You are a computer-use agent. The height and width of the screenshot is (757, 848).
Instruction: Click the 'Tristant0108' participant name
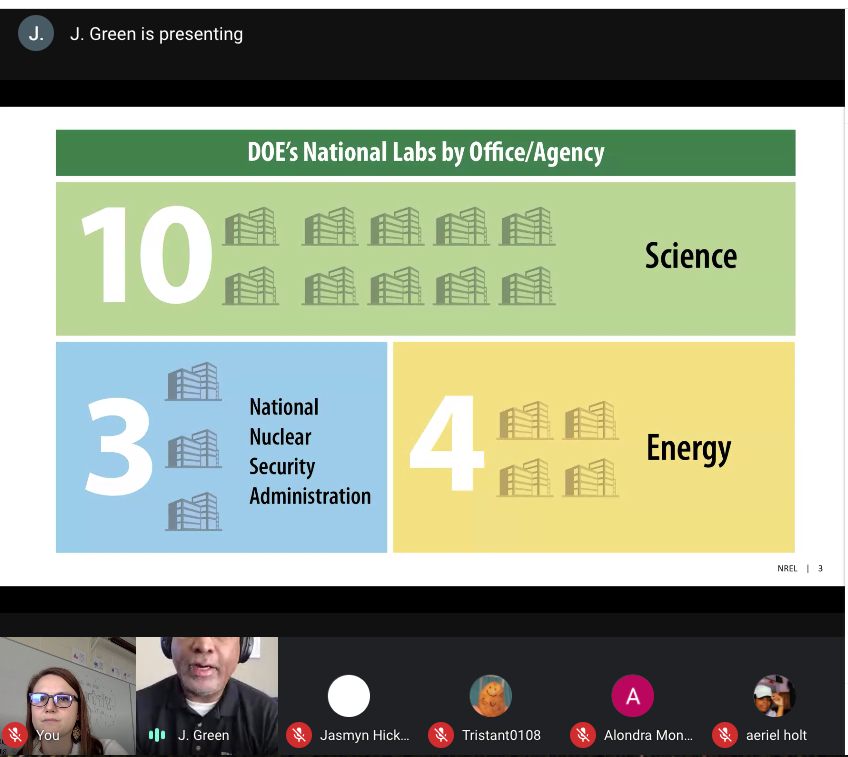pos(501,735)
